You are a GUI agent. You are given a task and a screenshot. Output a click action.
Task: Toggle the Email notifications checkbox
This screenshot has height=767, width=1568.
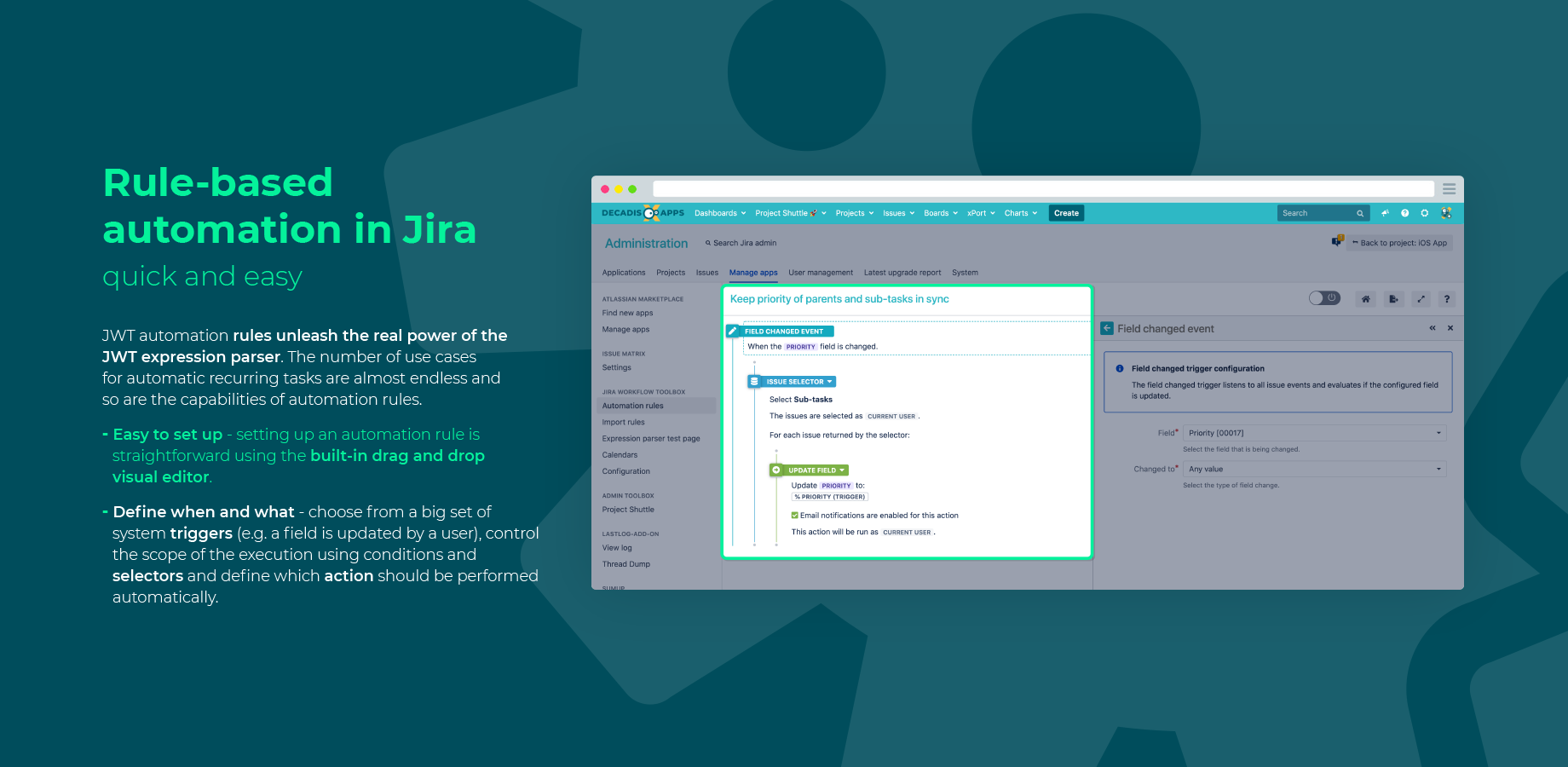pos(795,516)
